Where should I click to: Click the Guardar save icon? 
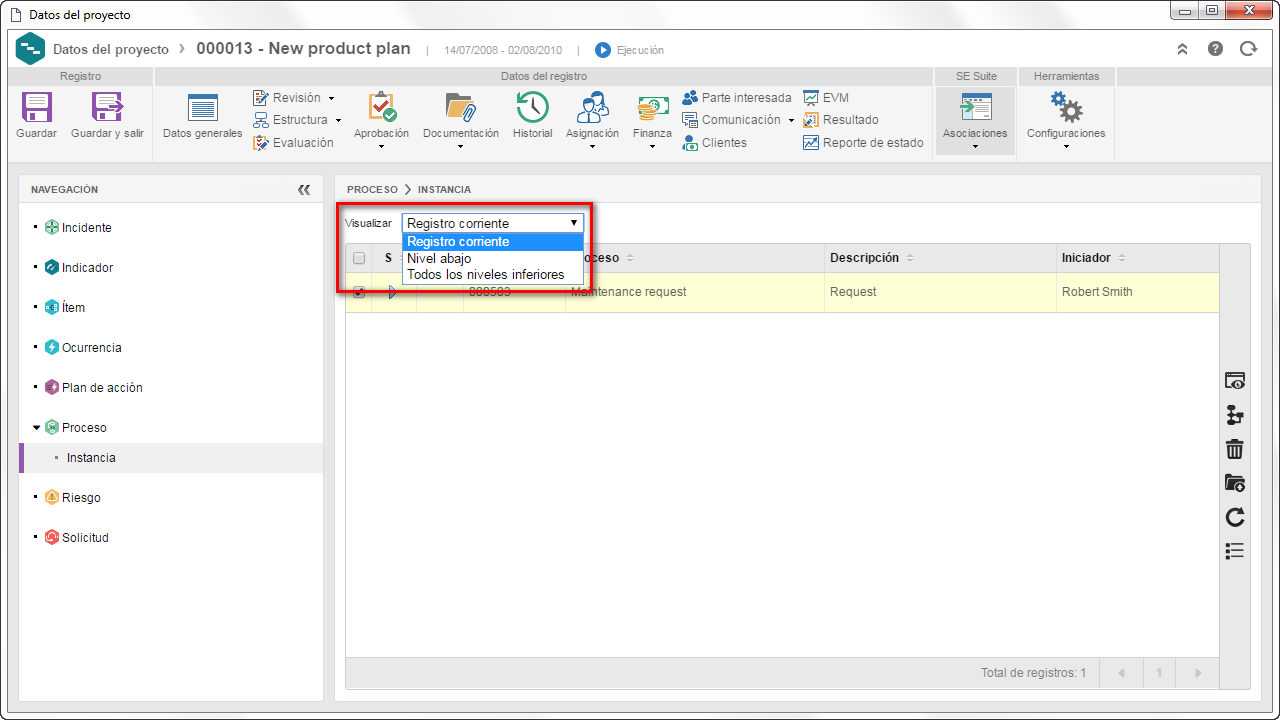point(36,108)
